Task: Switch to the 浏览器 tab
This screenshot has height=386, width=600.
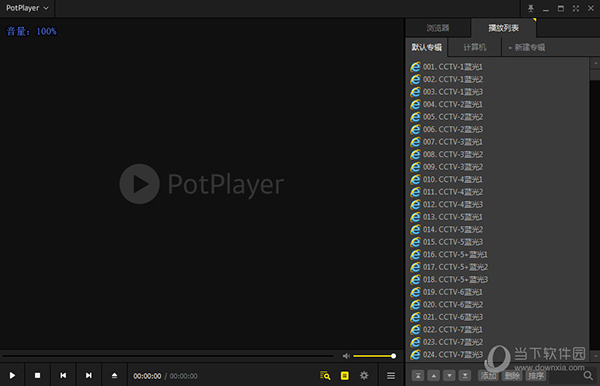Action: [438, 28]
